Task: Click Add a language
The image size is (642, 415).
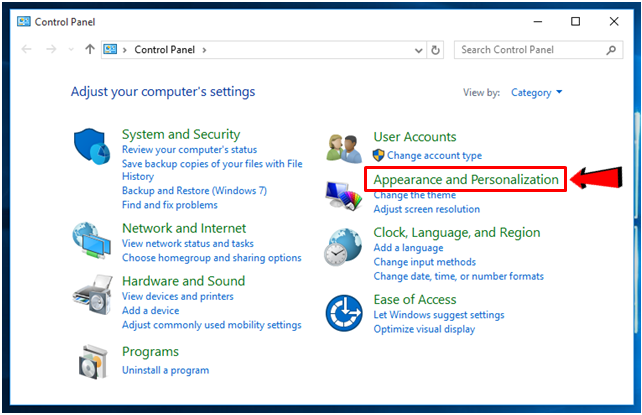Action: click(408, 248)
